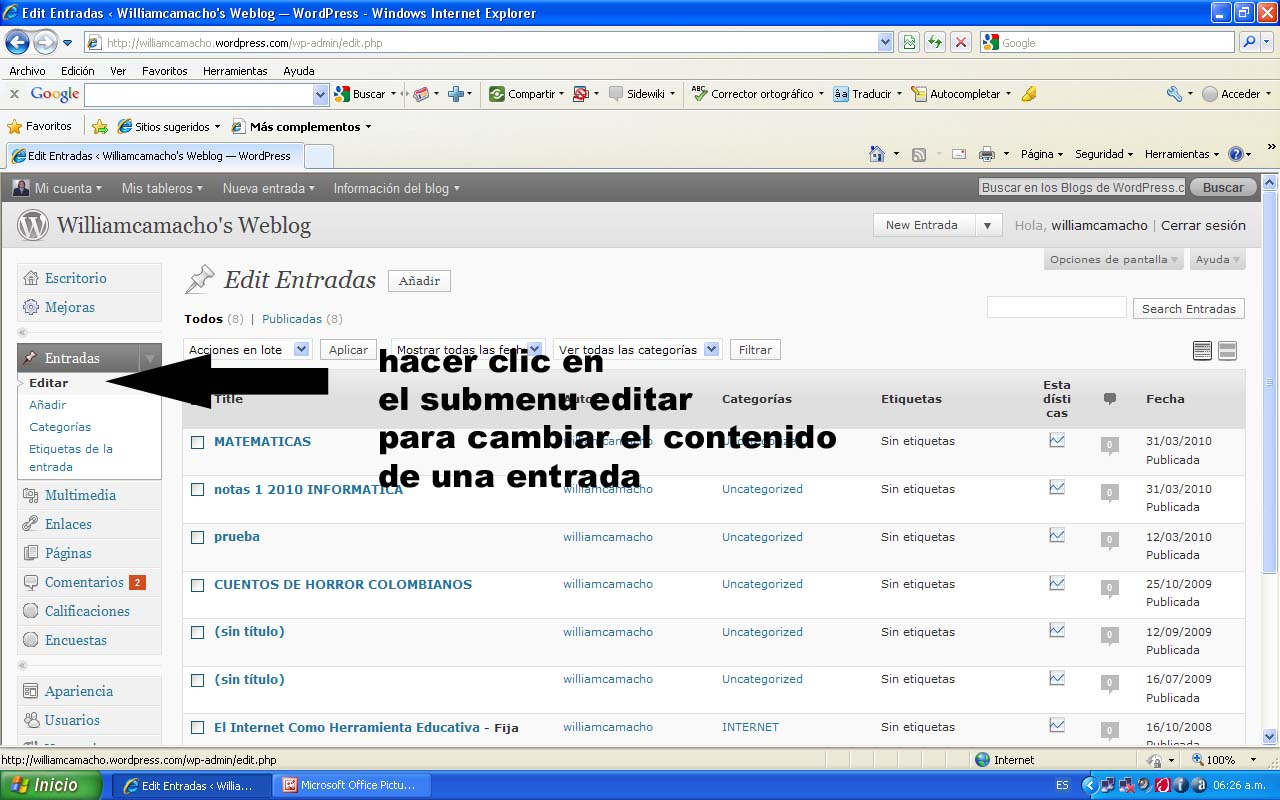The height and width of the screenshot is (800, 1280).
Task: Click the Search Entradas input field
Action: click(1056, 308)
